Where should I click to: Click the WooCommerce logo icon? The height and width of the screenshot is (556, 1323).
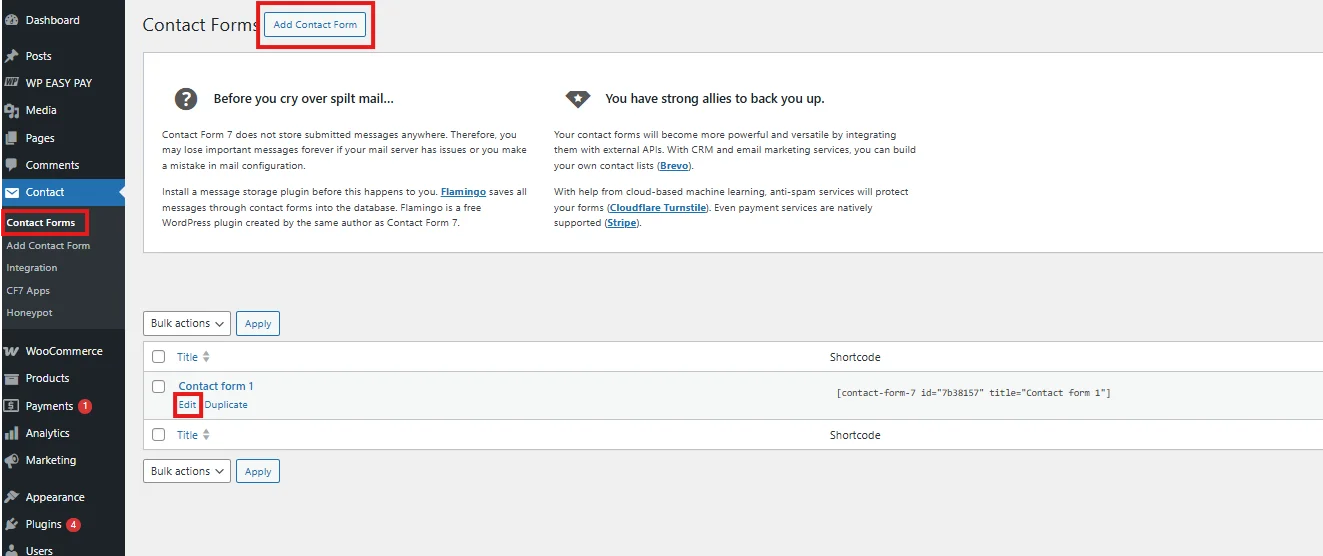12,351
